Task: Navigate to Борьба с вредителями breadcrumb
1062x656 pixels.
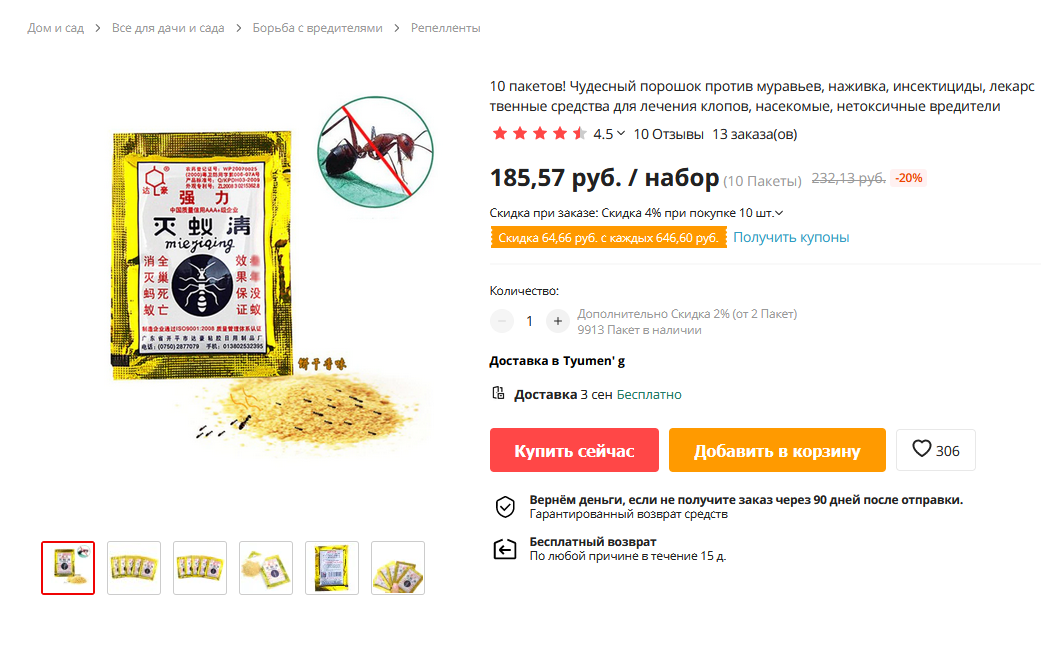Action: coord(318,28)
